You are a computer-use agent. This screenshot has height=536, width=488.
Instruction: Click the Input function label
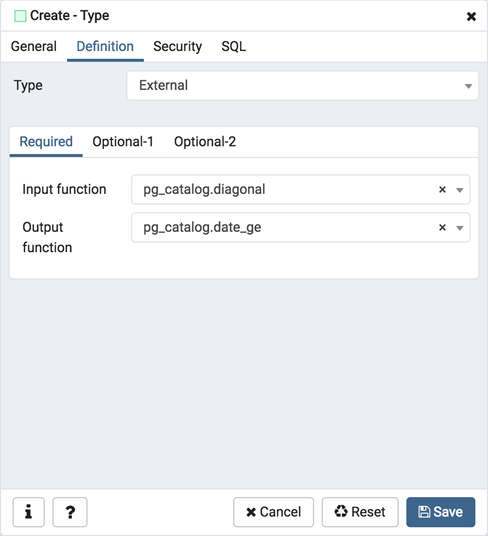[x=64, y=189]
